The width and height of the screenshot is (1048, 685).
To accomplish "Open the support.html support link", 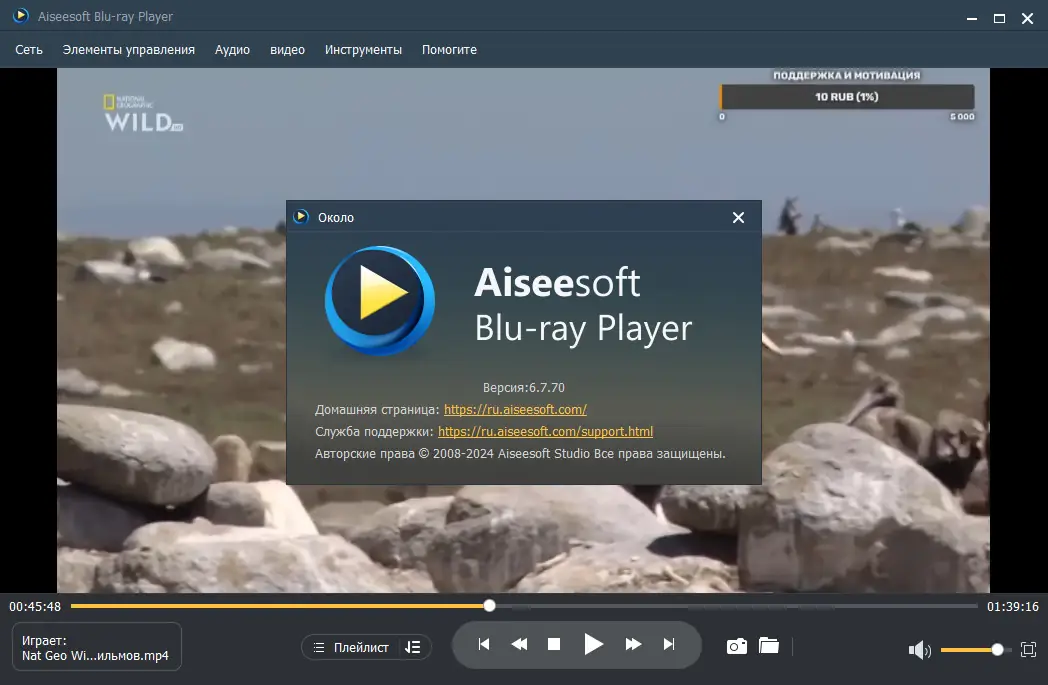I will click(545, 432).
